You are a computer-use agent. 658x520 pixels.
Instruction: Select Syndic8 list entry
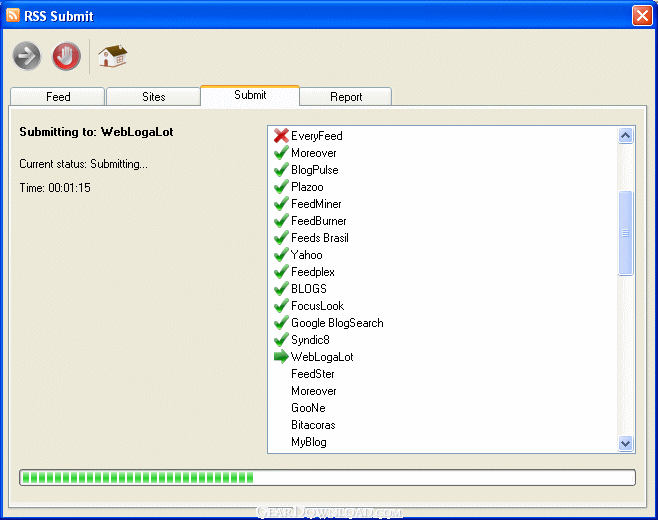(310, 340)
